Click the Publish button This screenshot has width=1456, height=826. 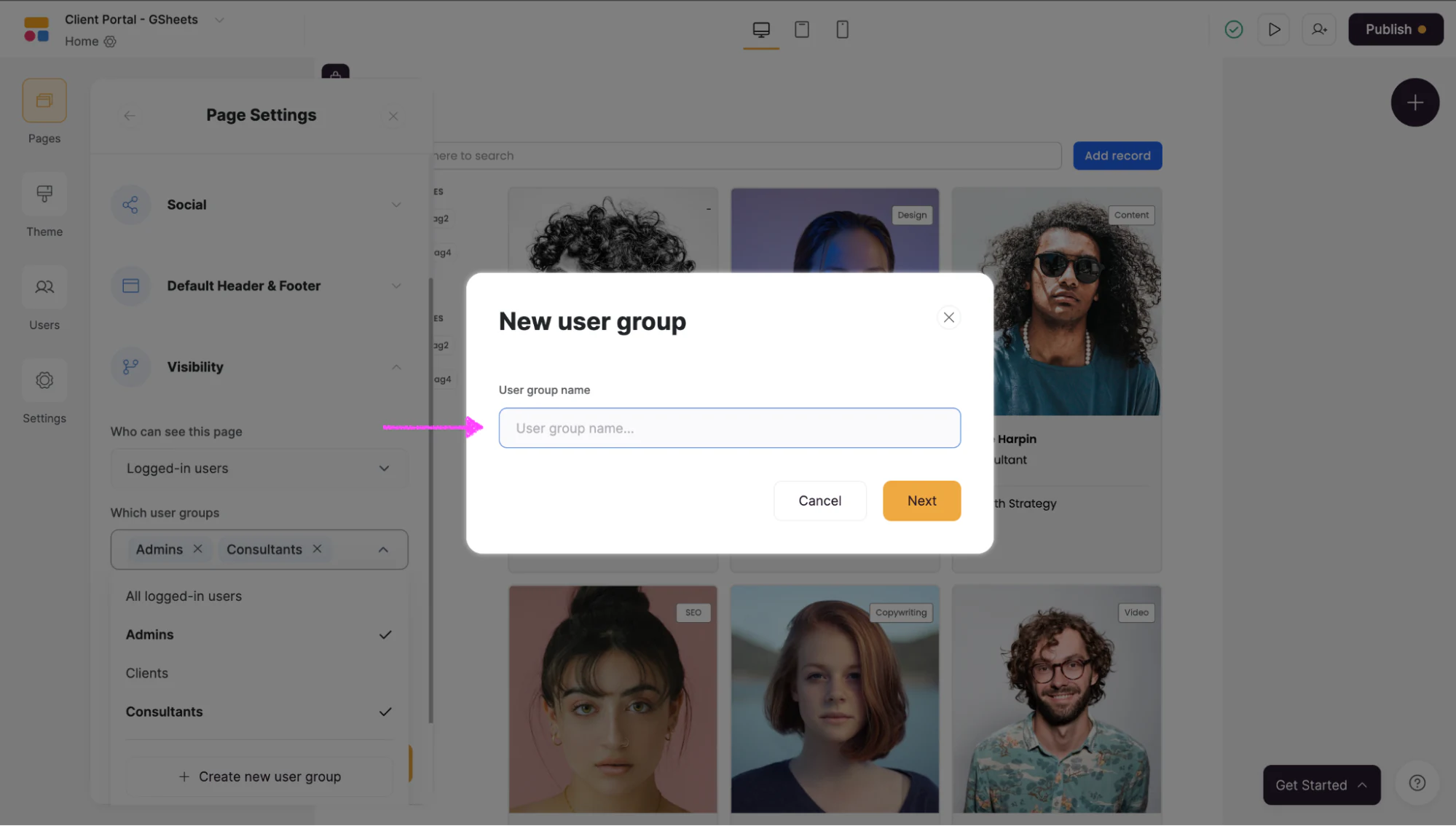[x=1396, y=29]
